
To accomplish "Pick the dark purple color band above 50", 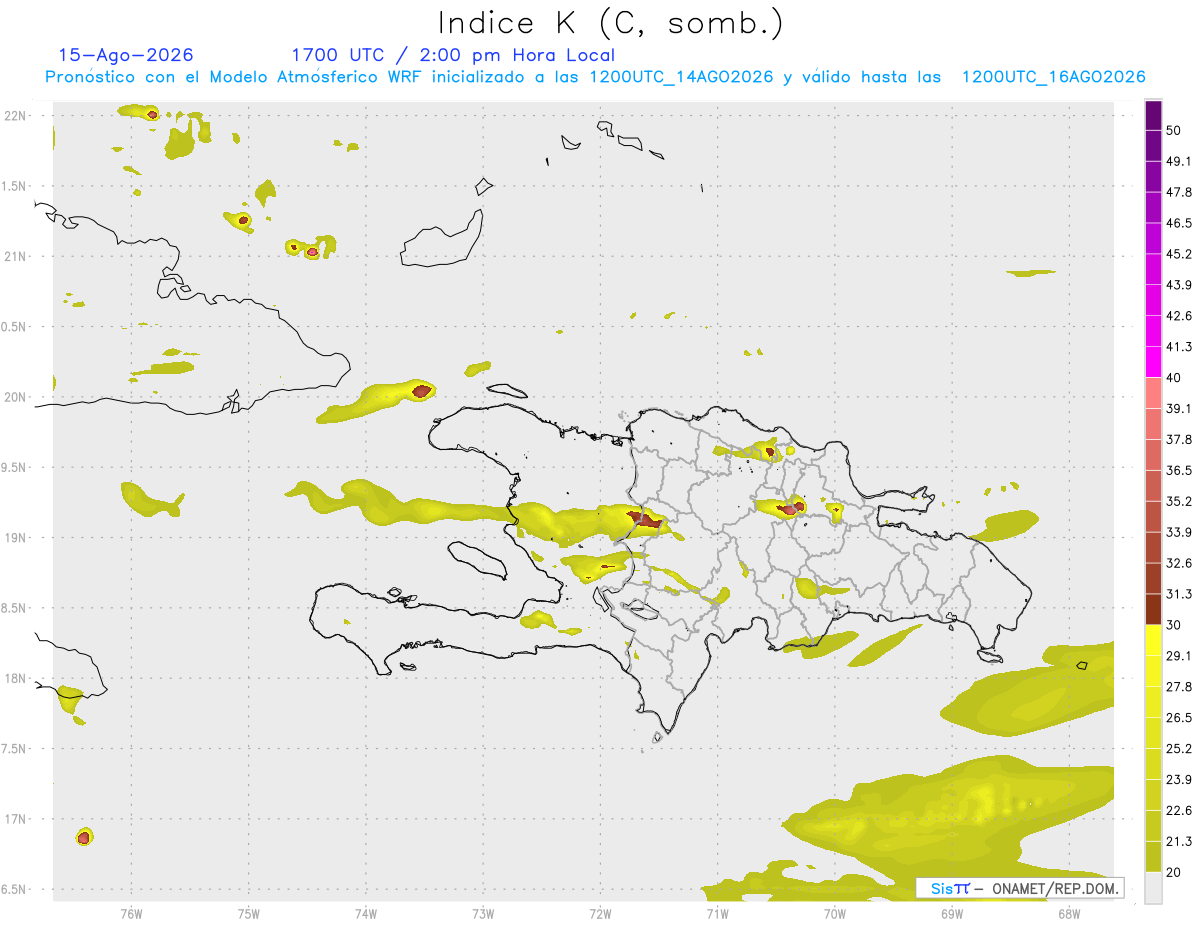I will point(1154,116).
